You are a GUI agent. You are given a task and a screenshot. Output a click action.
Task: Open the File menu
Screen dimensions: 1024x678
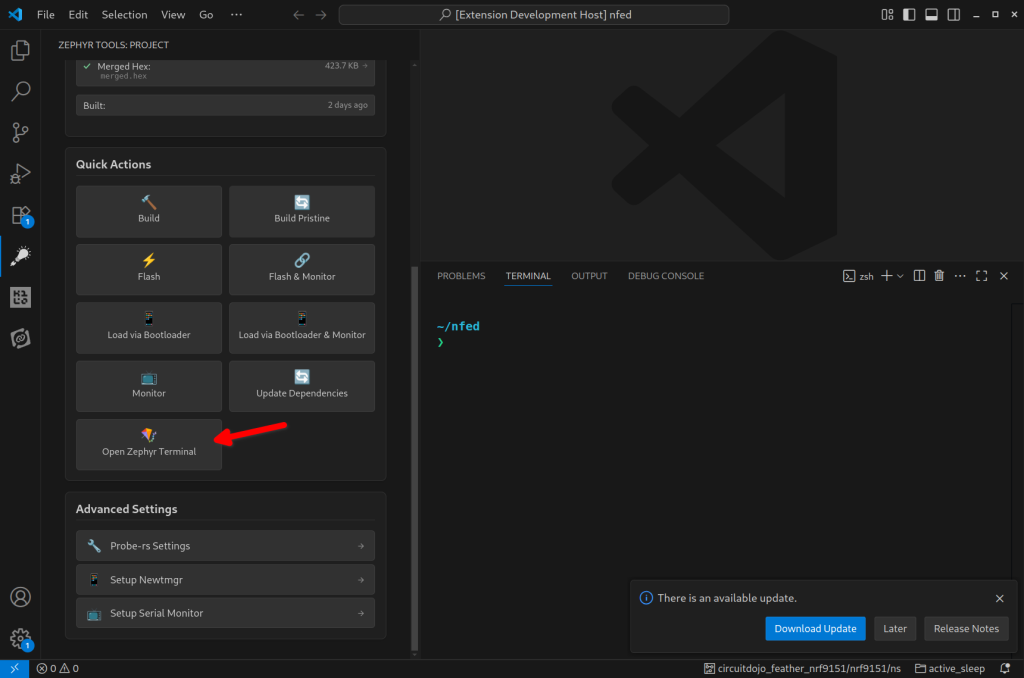point(46,14)
